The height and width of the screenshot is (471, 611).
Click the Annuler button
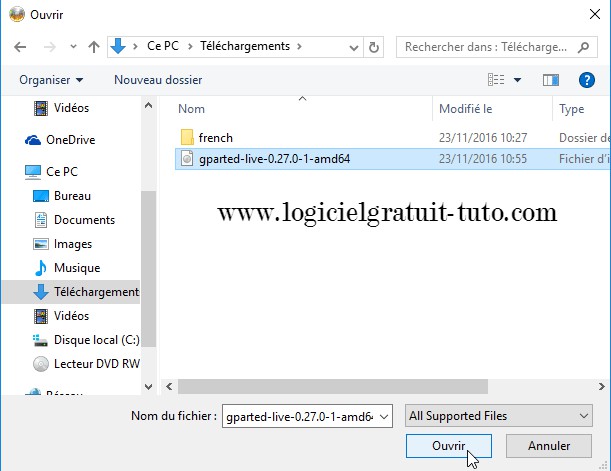(x=549, y=446)
